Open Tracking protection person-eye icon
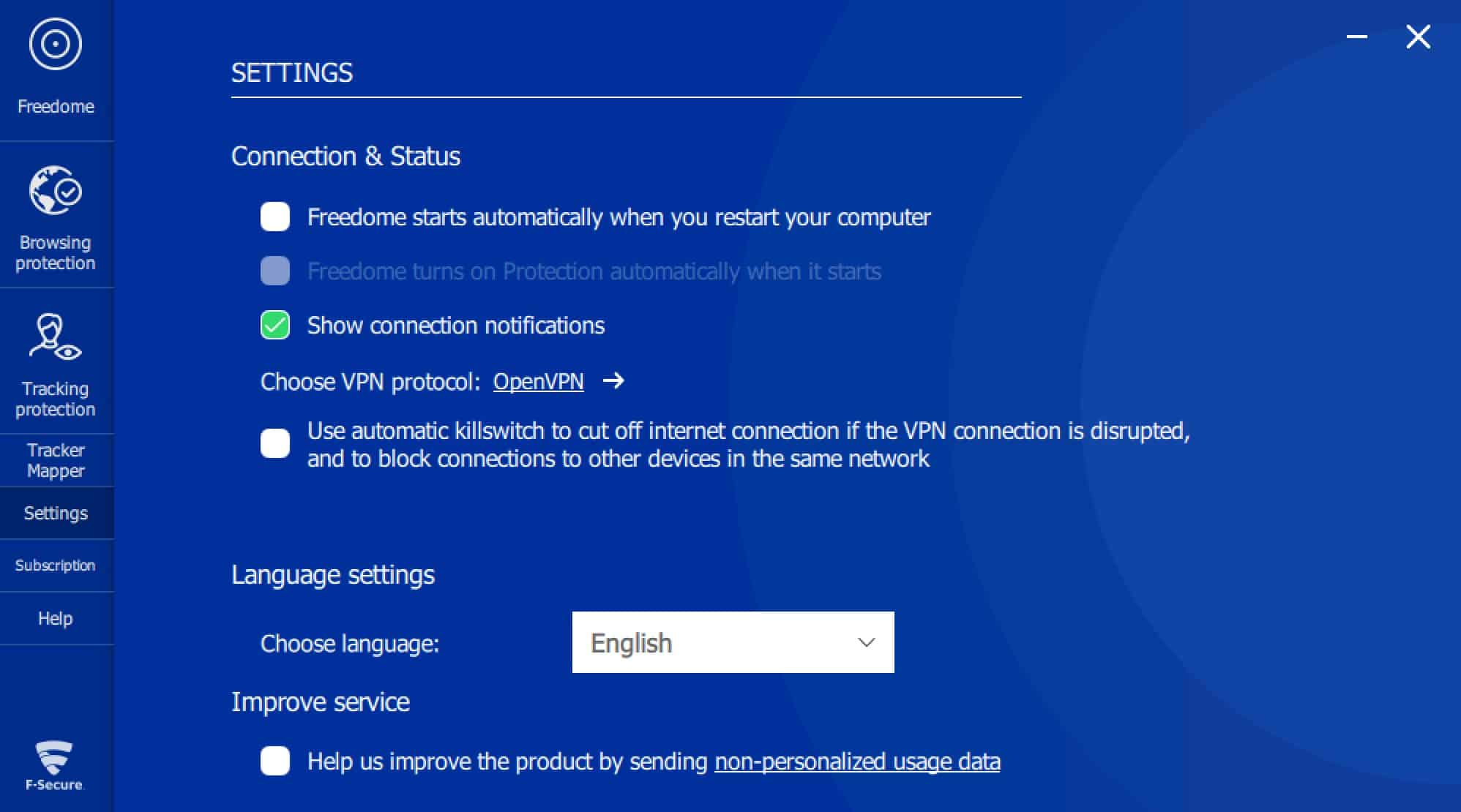 tap(56, 337)
